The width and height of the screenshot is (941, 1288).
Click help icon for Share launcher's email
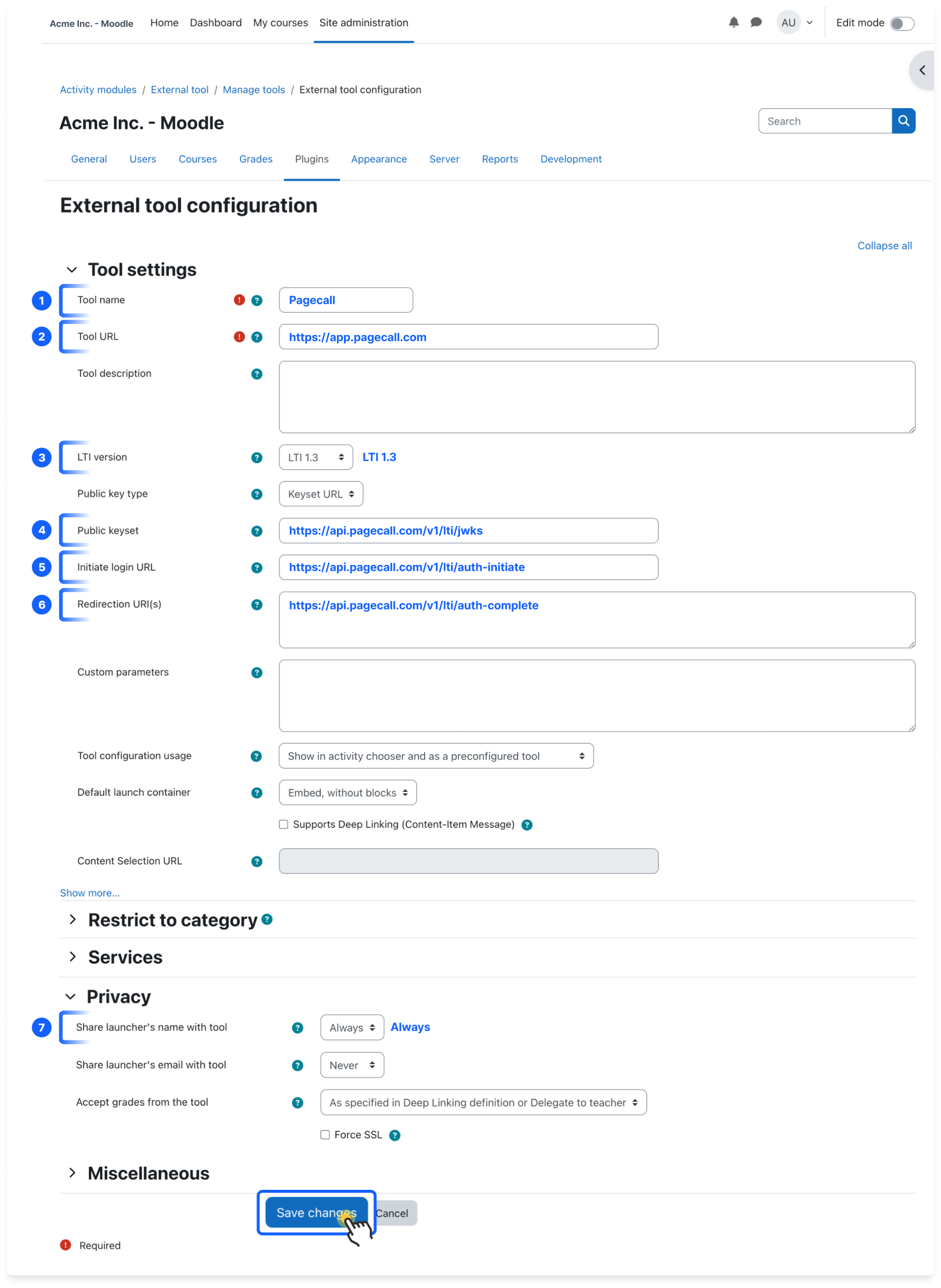point(298,1065)
